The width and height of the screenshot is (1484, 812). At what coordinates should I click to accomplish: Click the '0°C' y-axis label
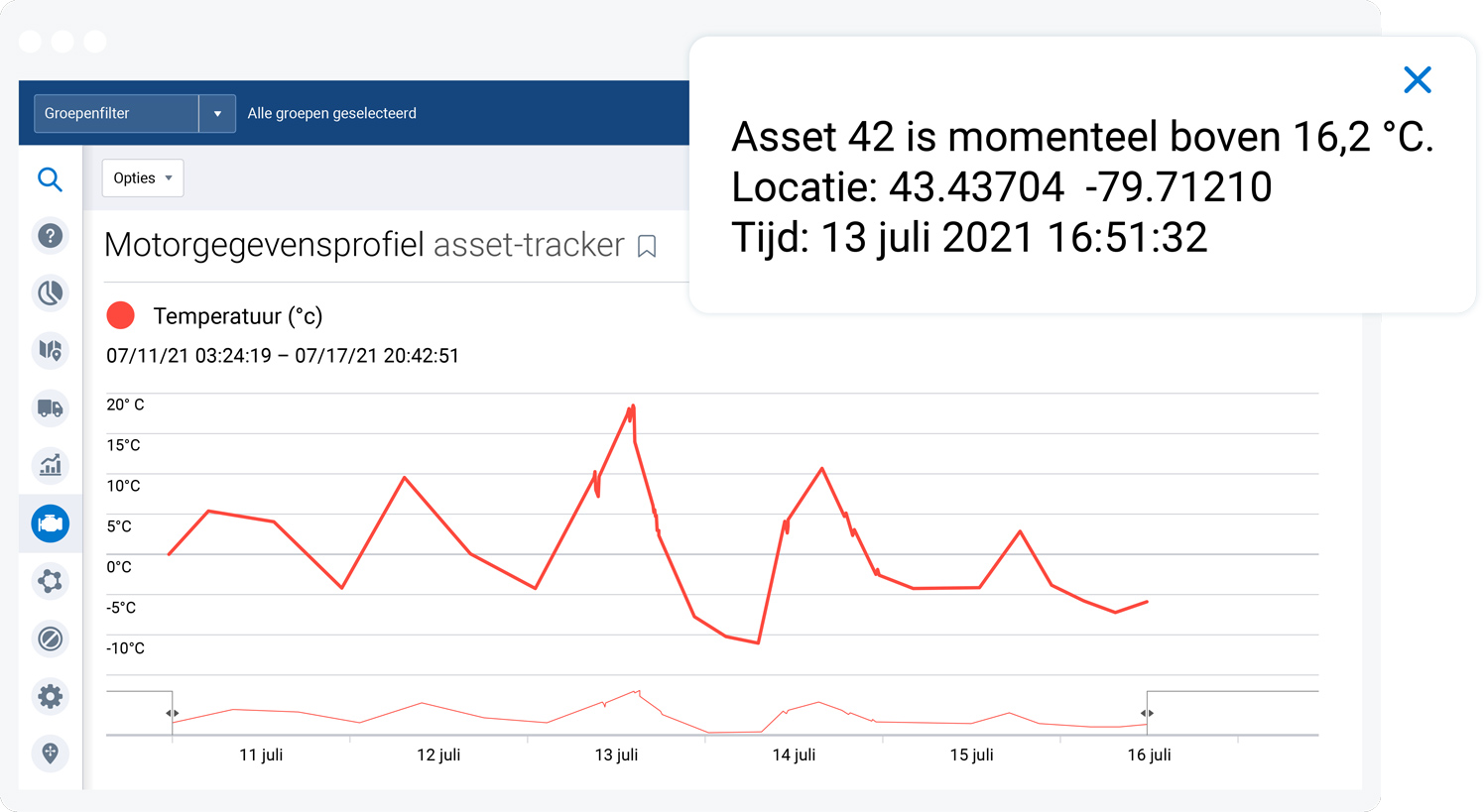coord(119,567)
